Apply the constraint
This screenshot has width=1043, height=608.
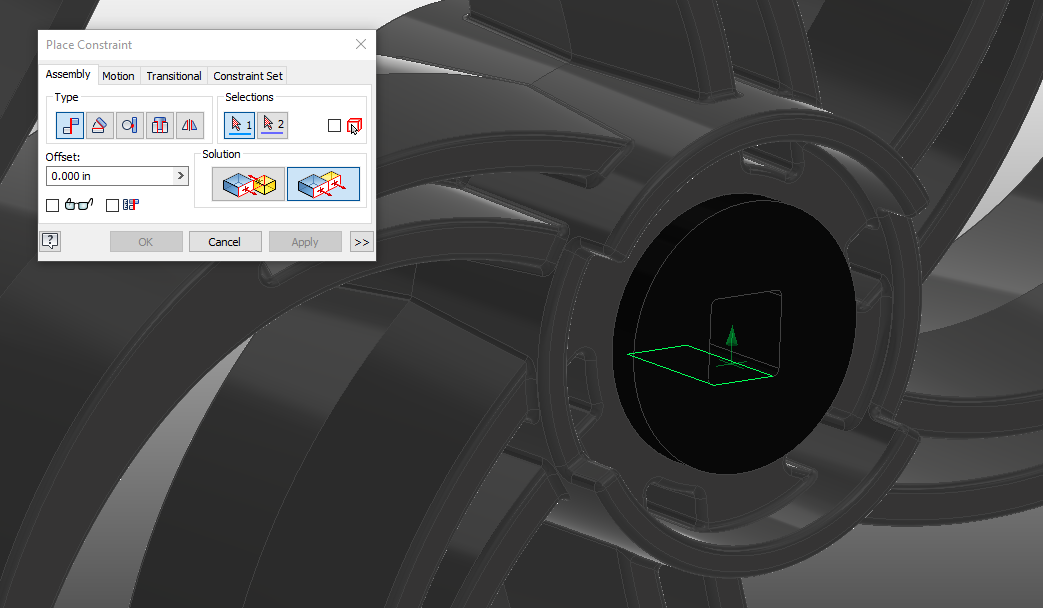pos(305,241)
